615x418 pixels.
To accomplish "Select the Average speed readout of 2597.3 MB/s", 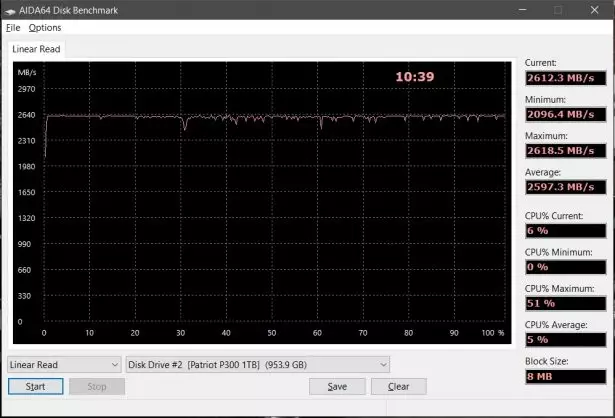I will point(565,187).
